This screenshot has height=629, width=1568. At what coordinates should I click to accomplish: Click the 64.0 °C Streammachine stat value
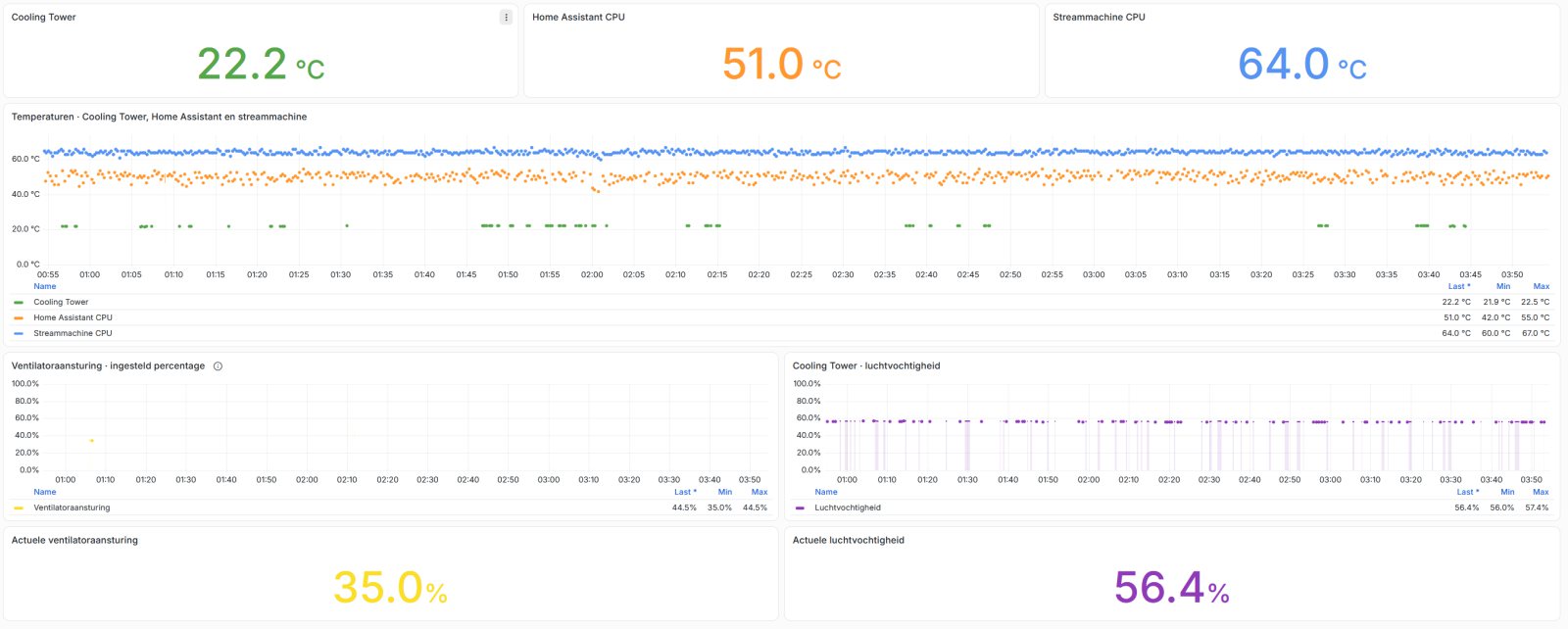click(x=1302, y=65)
